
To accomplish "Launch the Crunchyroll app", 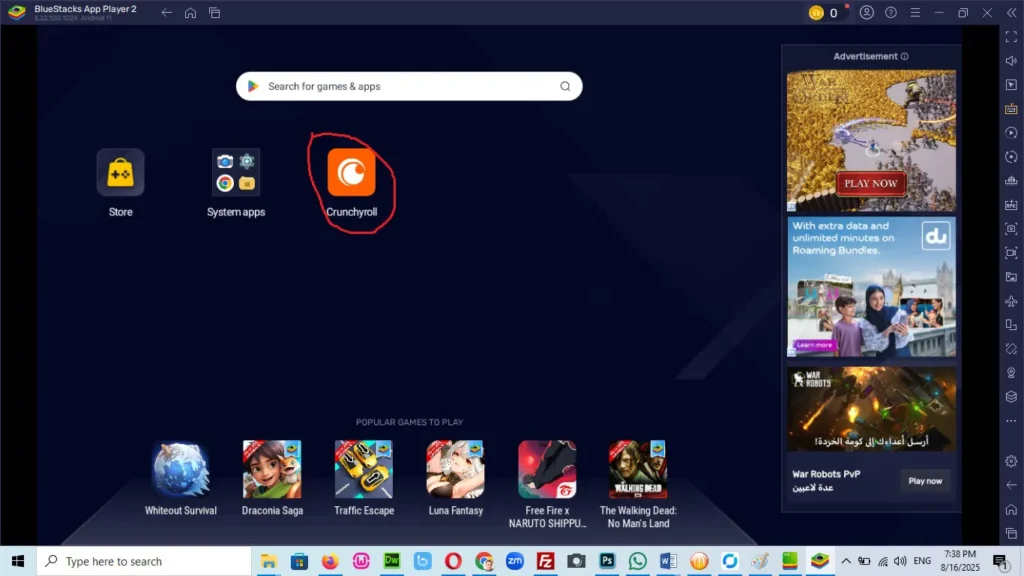I will click(x=351, y=173).
